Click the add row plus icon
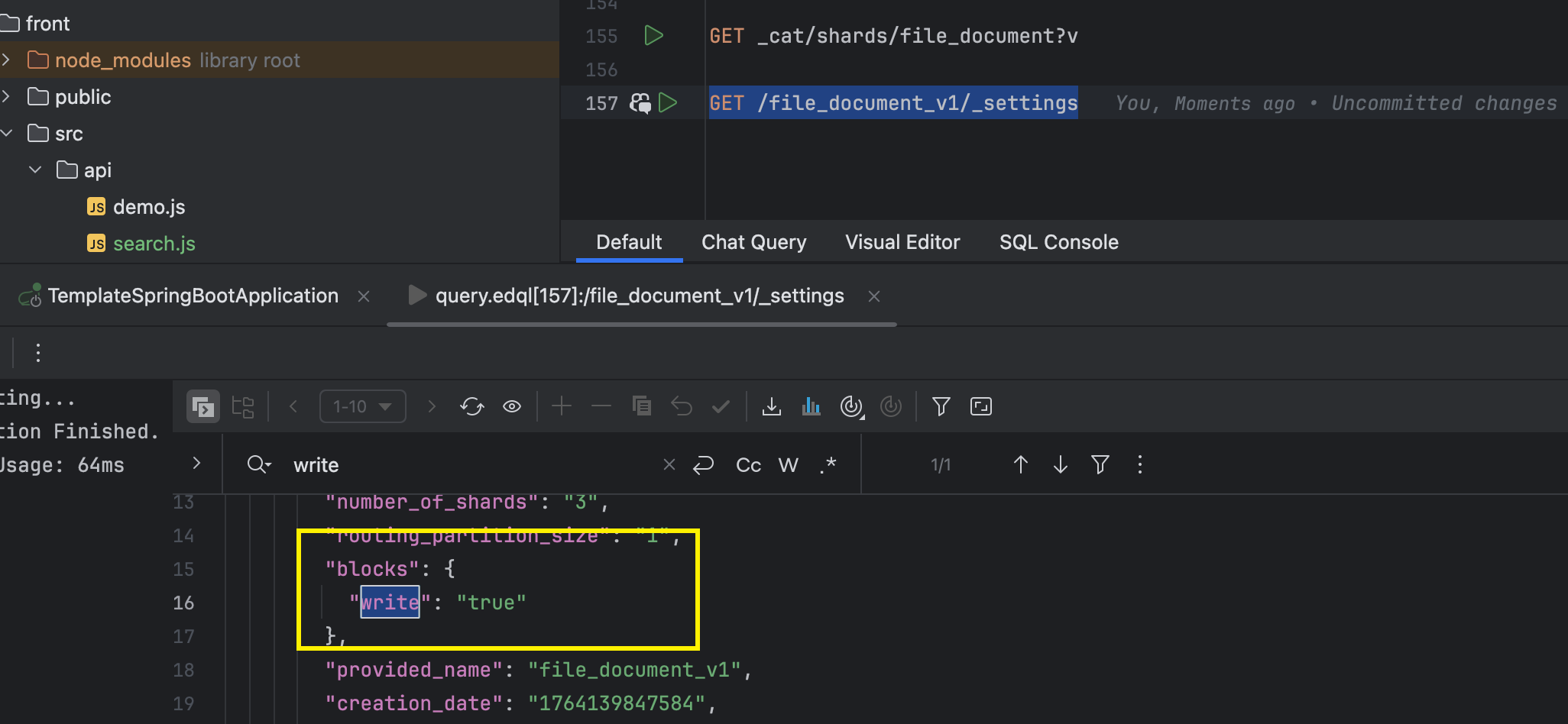The width and height of the screenshot is (1568, 724). tap(562, 406)
